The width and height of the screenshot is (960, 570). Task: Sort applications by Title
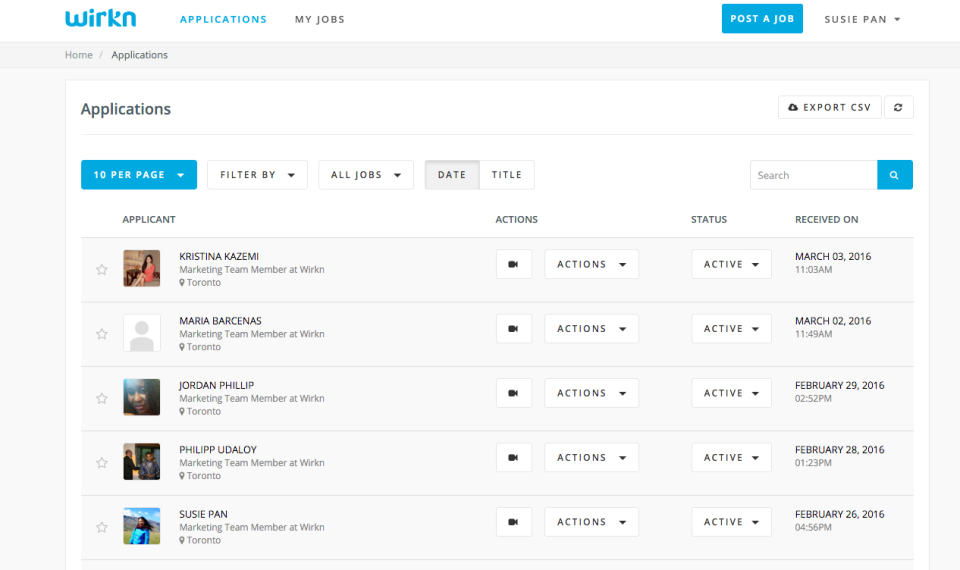pyautogui.click(x=507, y=175)
